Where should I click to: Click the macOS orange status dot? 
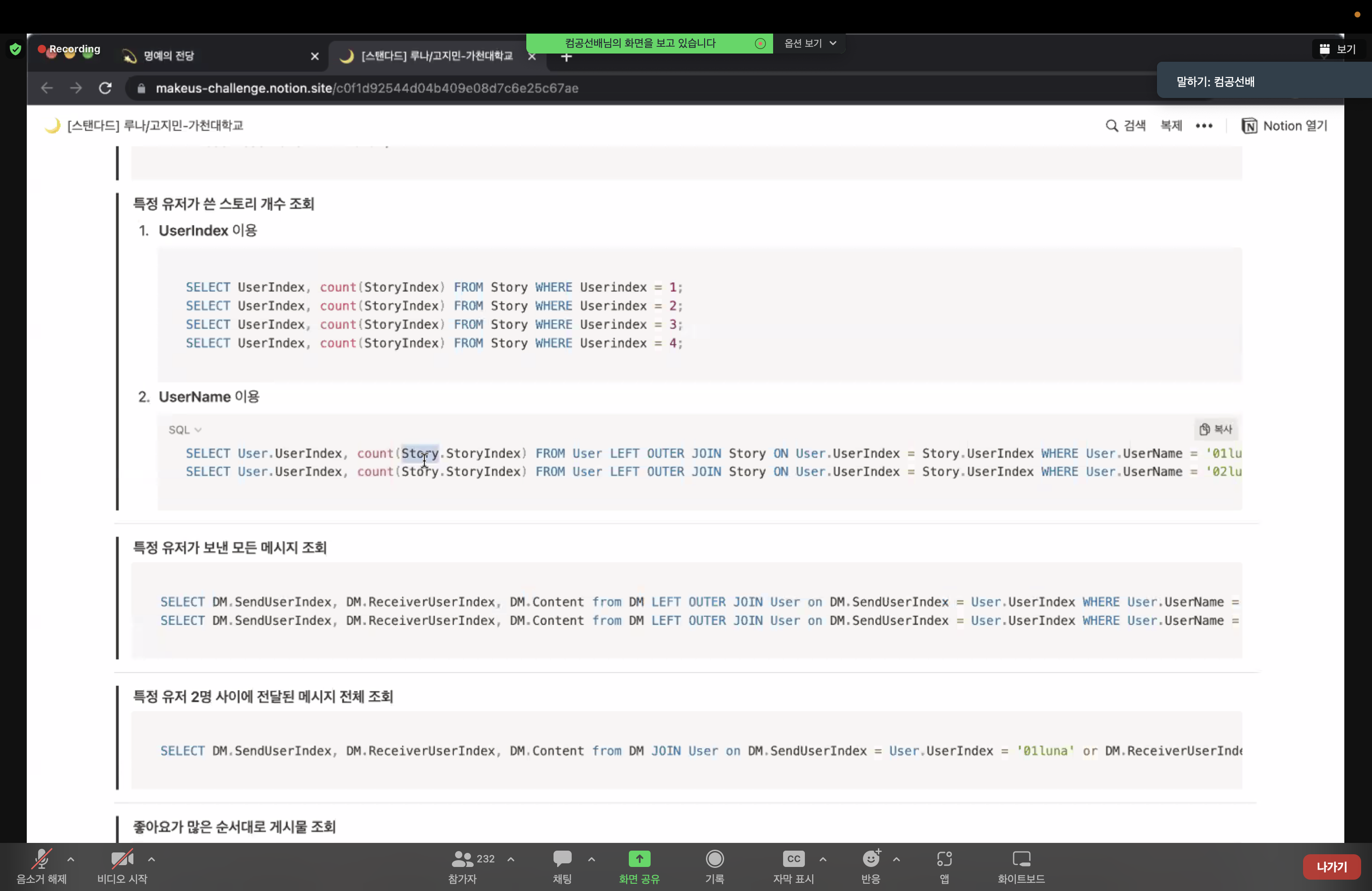point(1357,15)
